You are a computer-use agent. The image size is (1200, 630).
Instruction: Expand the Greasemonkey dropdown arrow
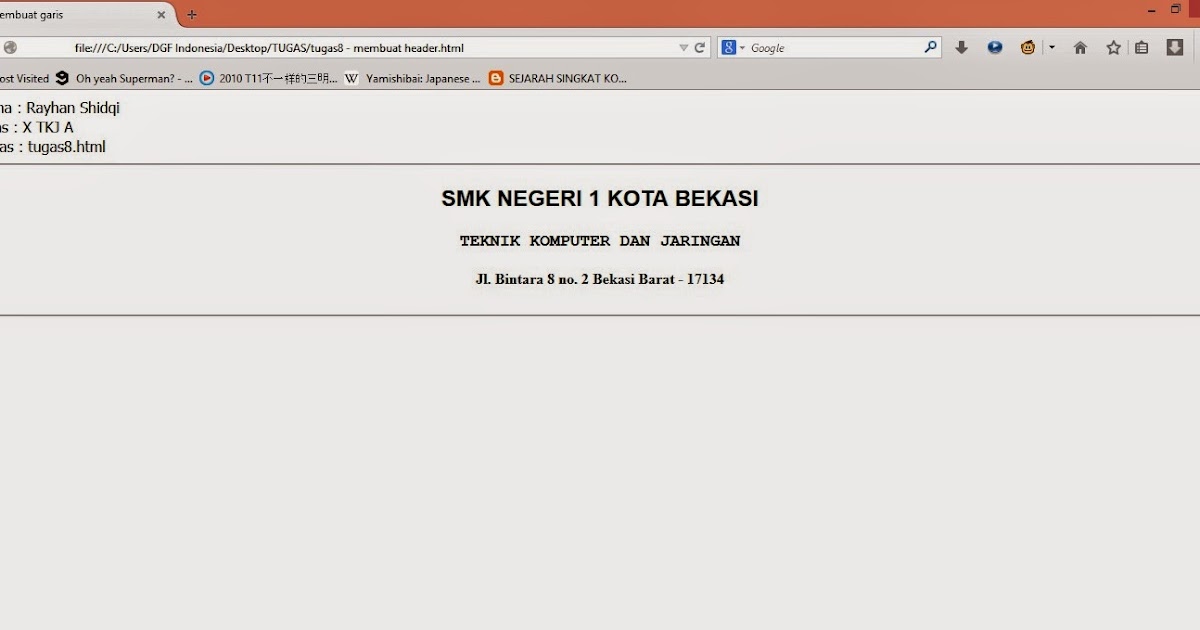[x=1050, y=47]
